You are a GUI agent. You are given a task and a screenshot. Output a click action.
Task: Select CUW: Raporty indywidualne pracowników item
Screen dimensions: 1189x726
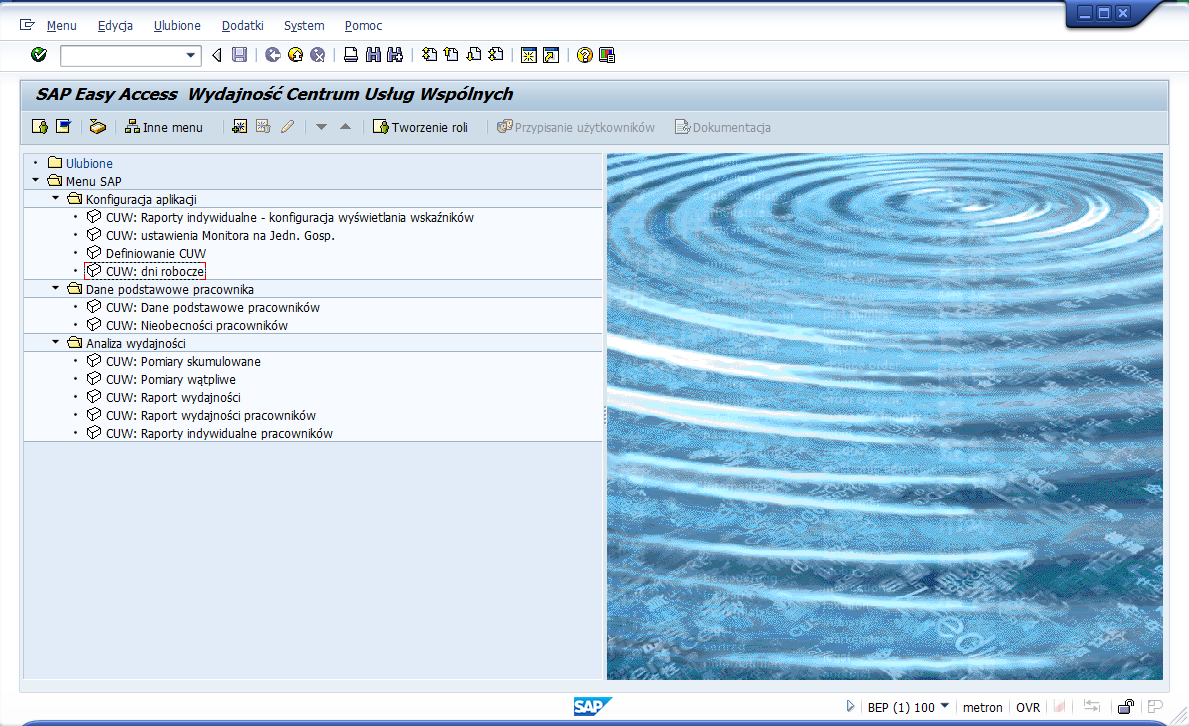coord(219,434)
